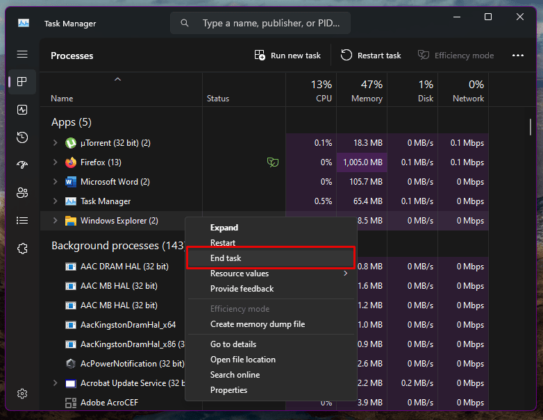Choose Restart from the context menu
This screenshot has height=420, width=543.
[x=271, y=243]
